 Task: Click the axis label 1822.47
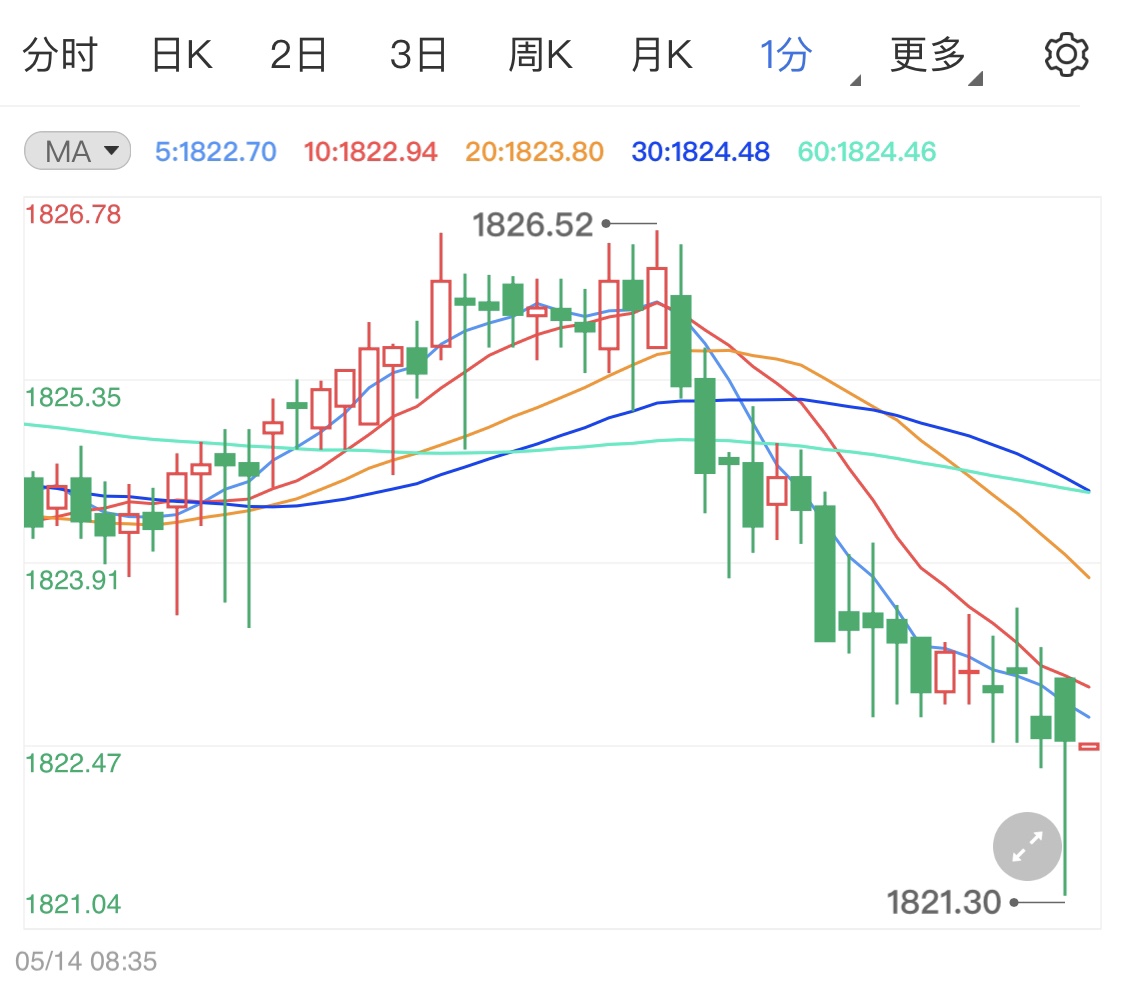tap(73, 763)
